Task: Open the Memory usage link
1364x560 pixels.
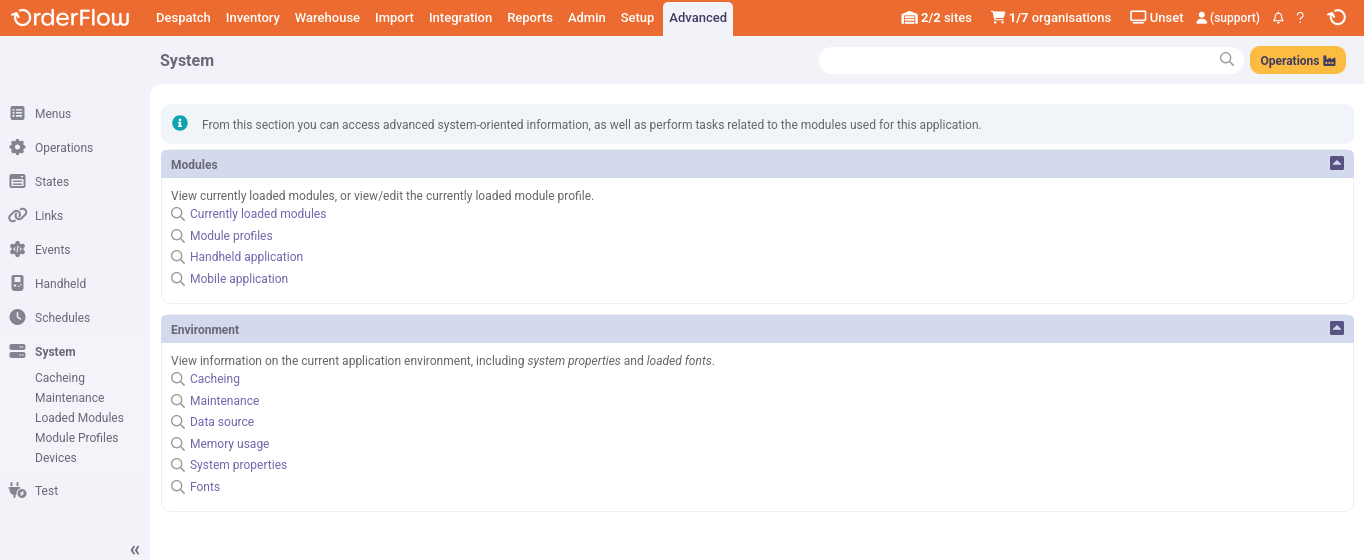Action: pyautogui.click(x=230, y=444)
